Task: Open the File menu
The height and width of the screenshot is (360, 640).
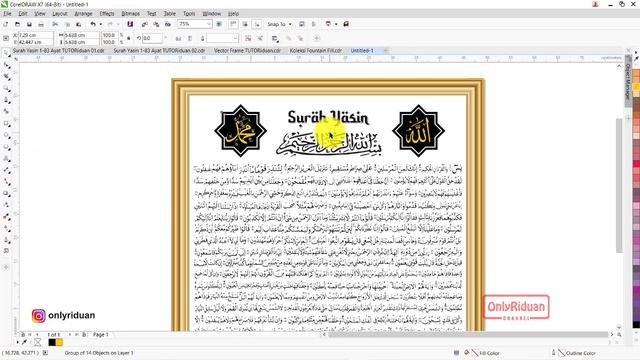Action: click(x=7, y=13)
